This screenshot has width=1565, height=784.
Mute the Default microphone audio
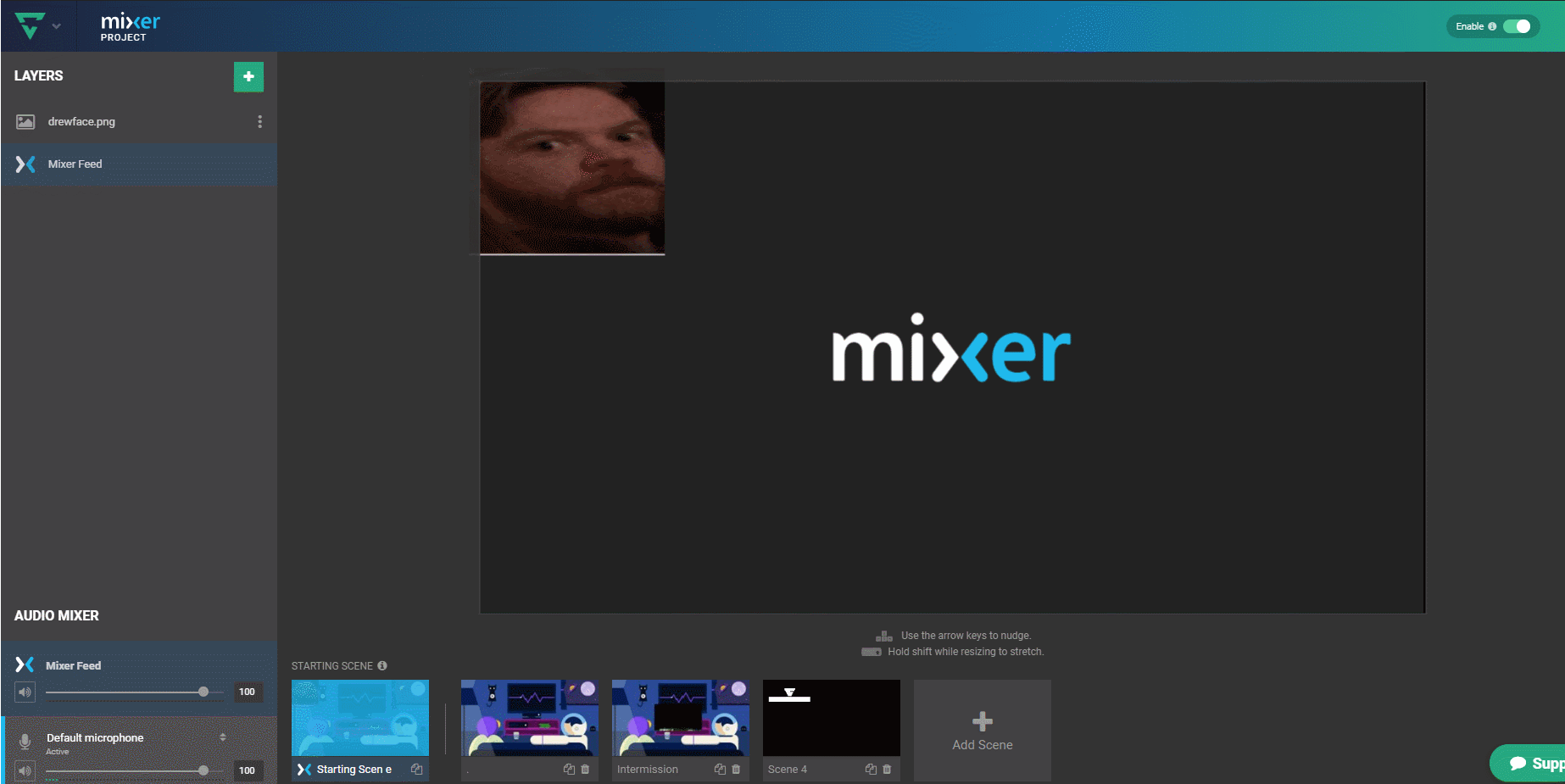click(25, 770)
